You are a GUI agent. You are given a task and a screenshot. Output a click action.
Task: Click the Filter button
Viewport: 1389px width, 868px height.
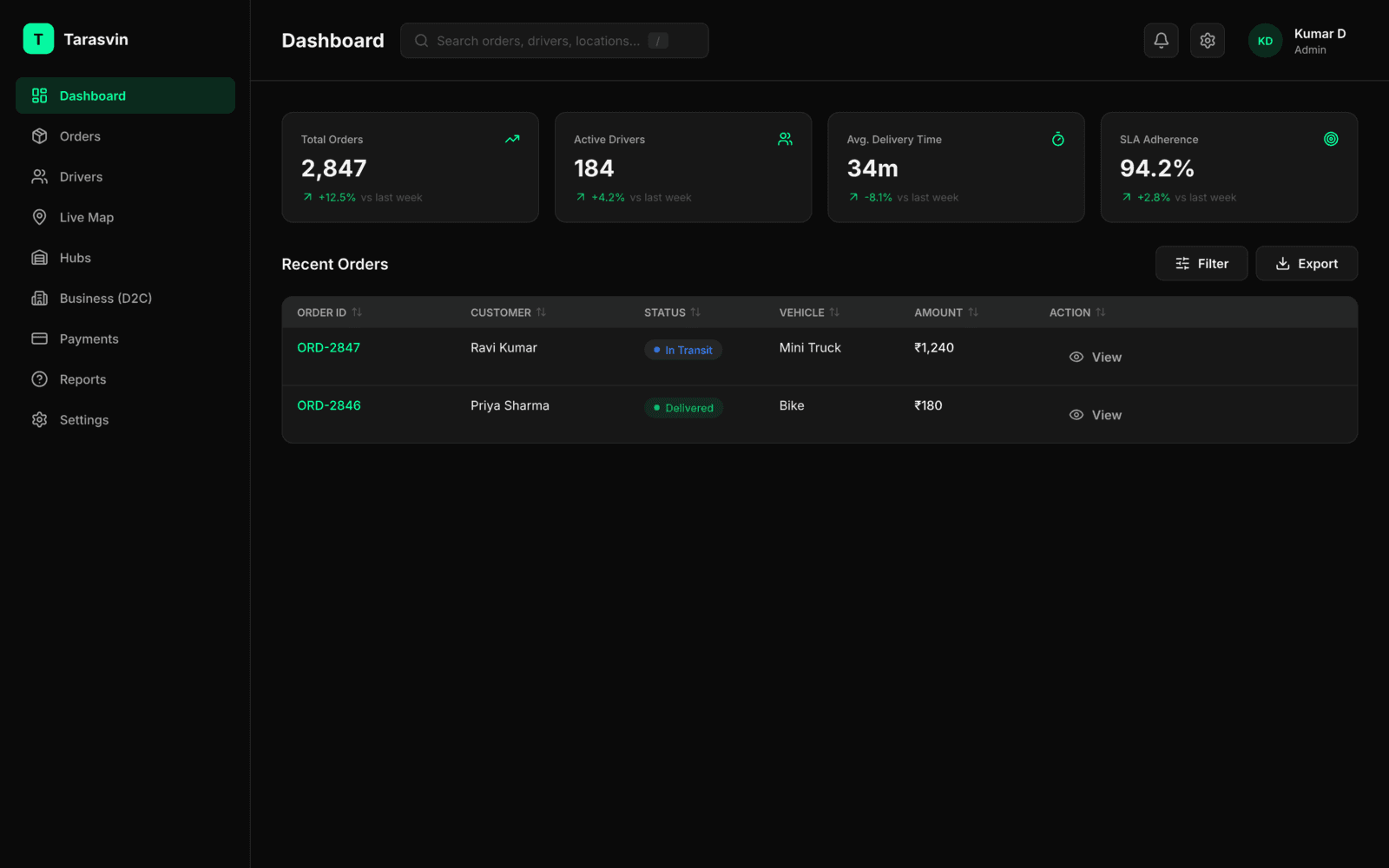tap(1201, 264)
